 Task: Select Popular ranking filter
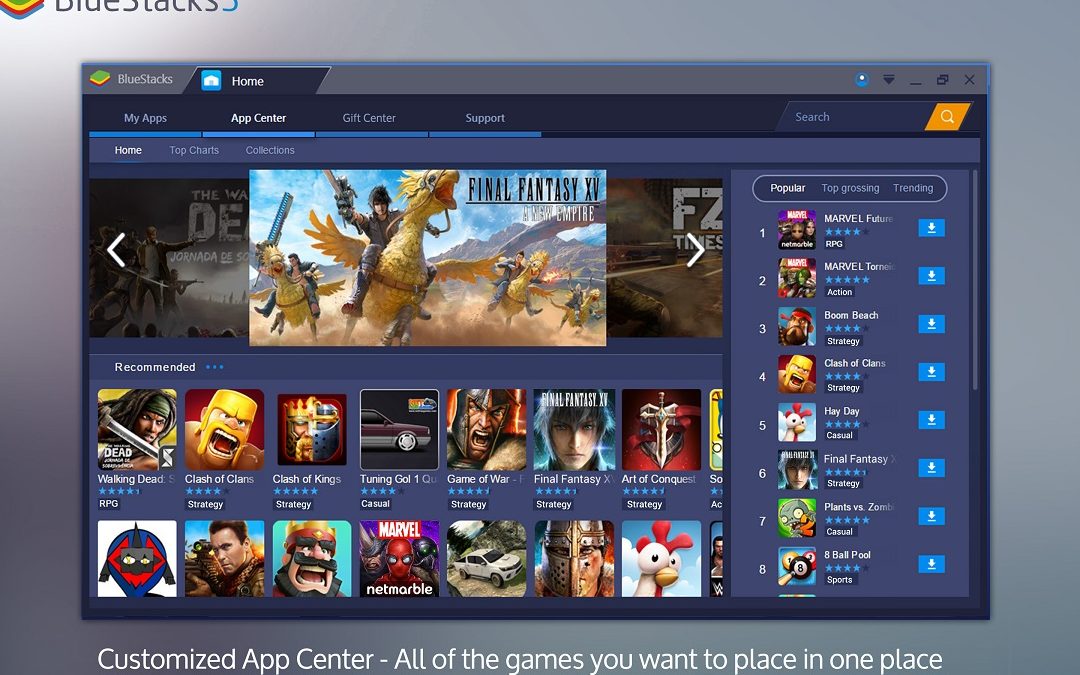click(787, 188)
